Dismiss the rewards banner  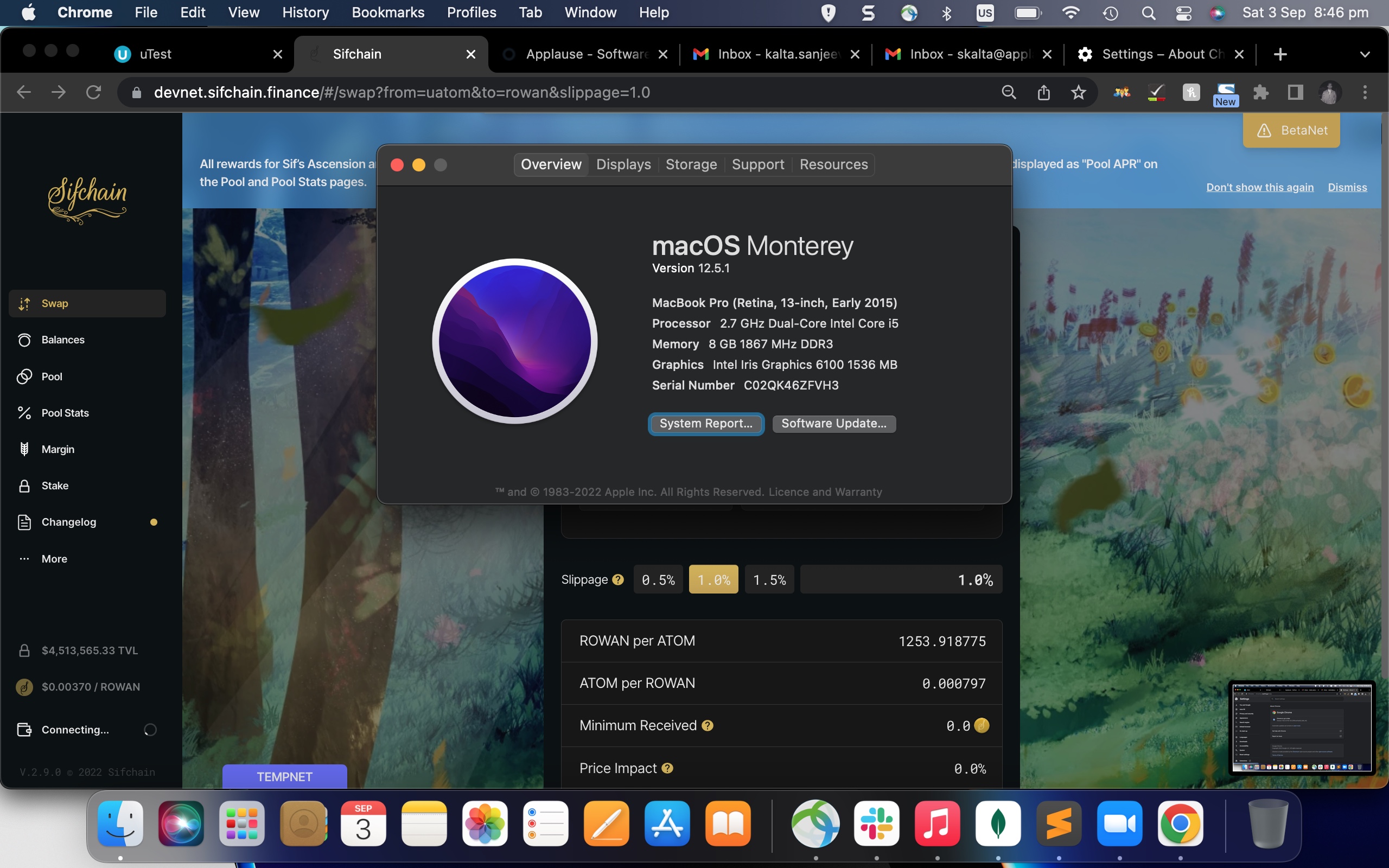(x=1347, y=187)
